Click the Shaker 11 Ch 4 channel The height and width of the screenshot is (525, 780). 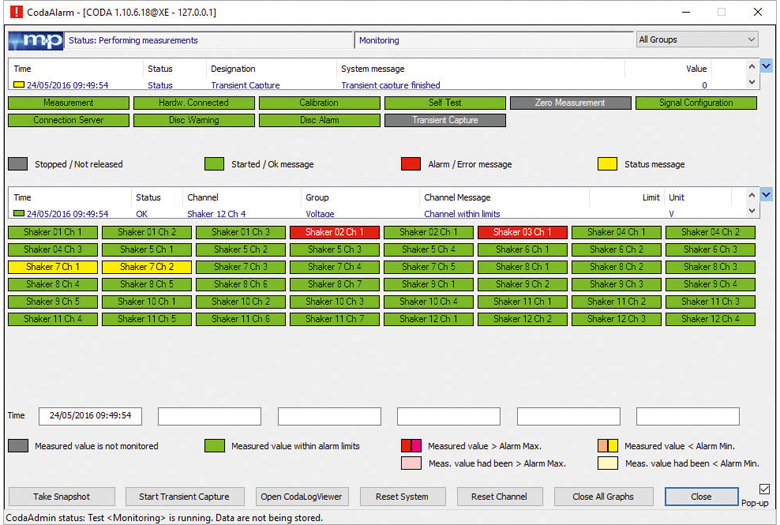[x=53, y=319]
